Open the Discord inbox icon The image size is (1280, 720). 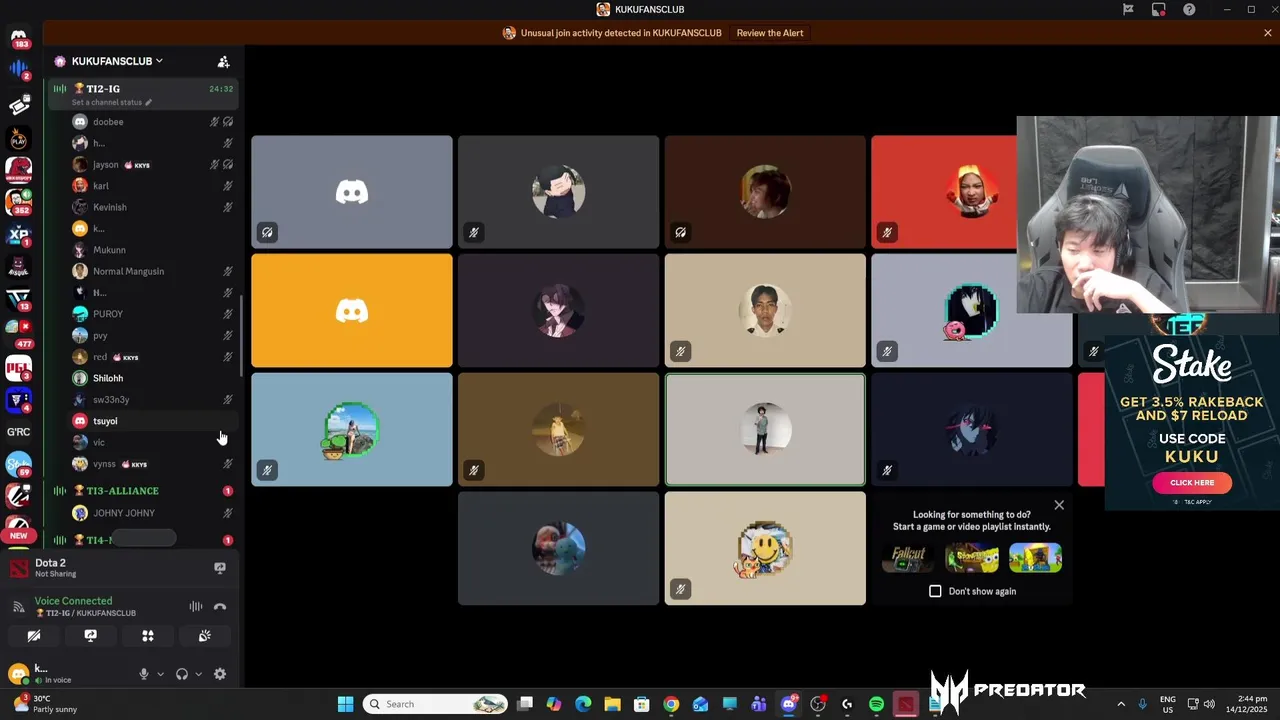coord(1158,10)
